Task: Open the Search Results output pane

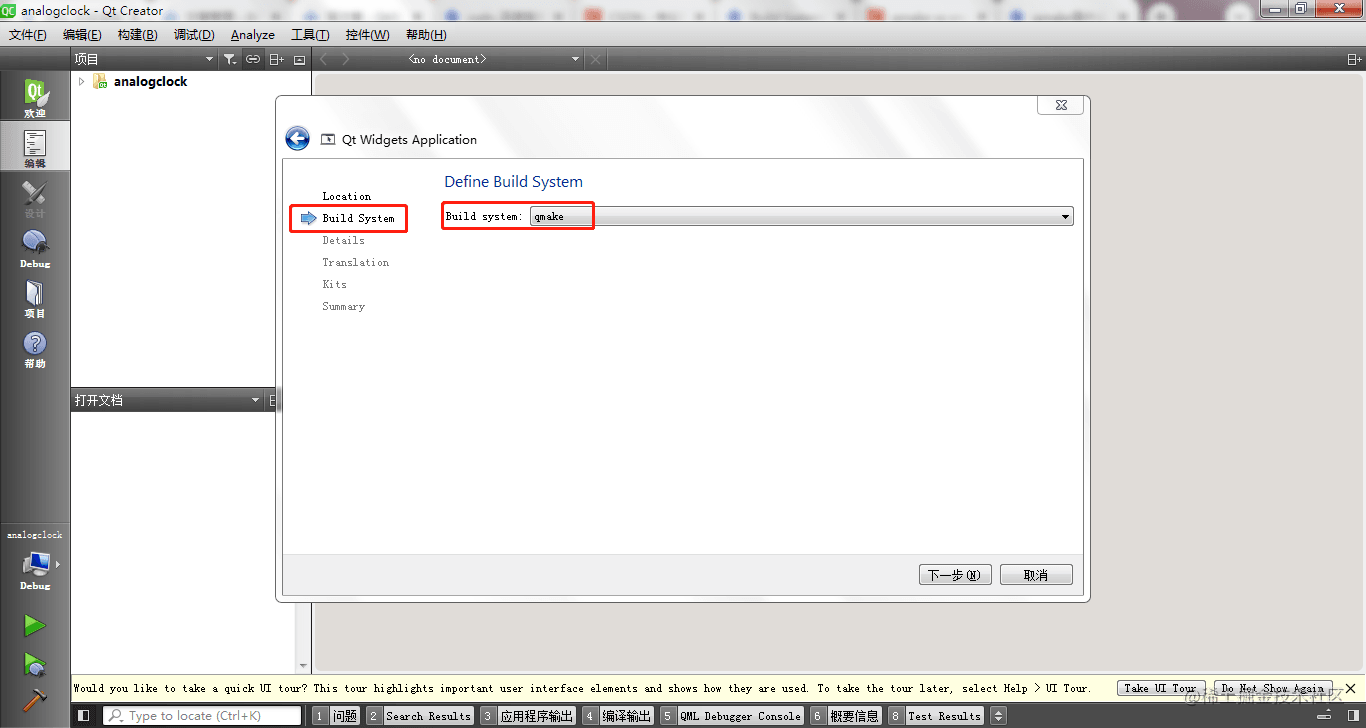Action: pos(419,716)
